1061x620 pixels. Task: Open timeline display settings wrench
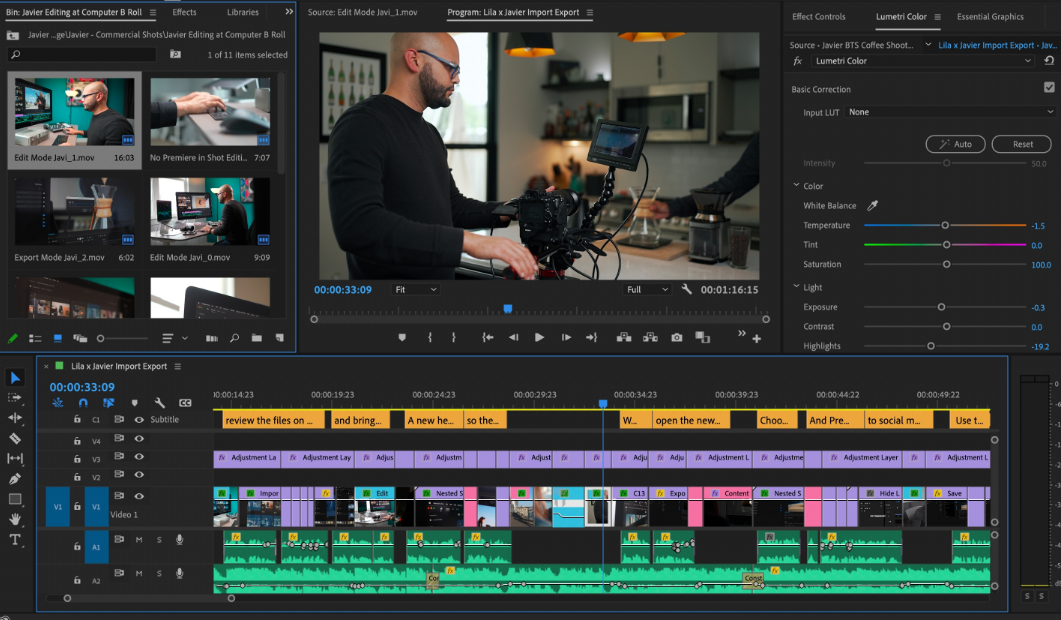160,403
